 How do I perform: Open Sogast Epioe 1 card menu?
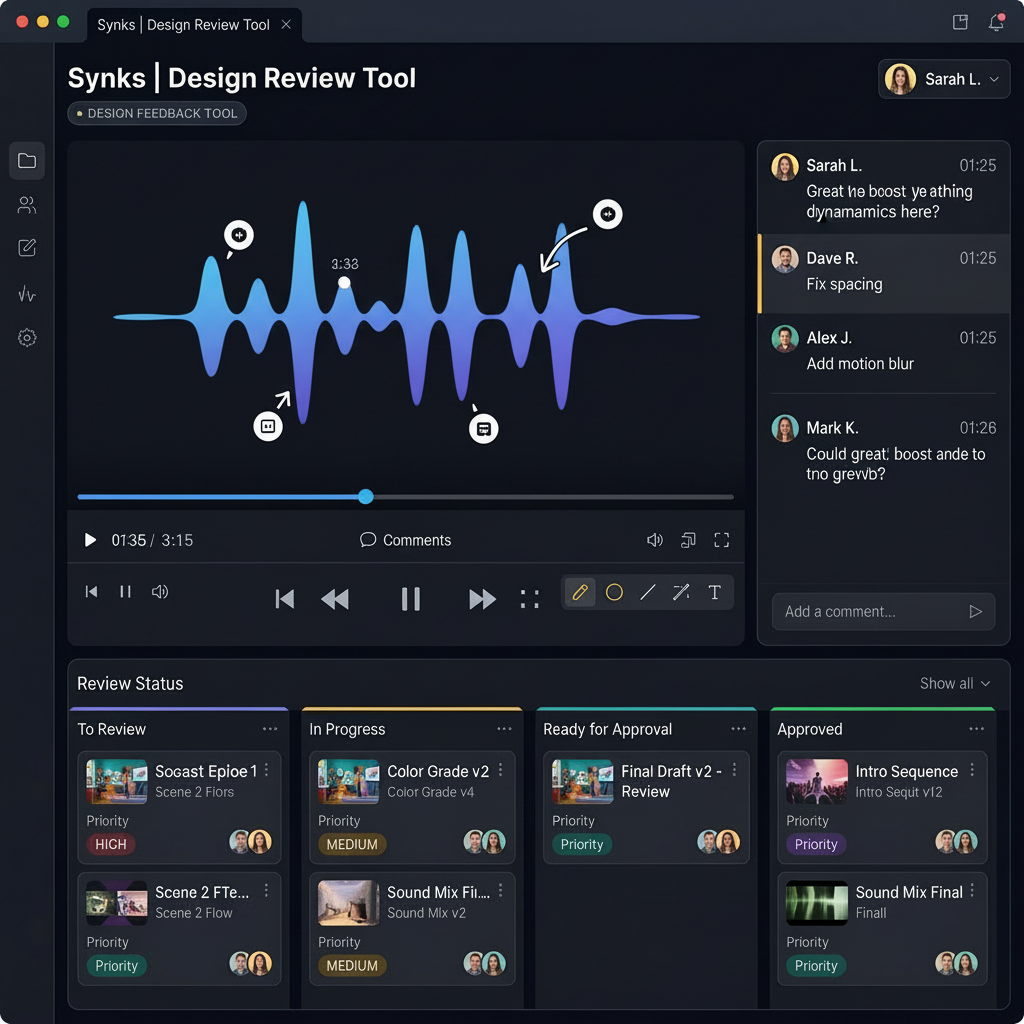[266, 771]
